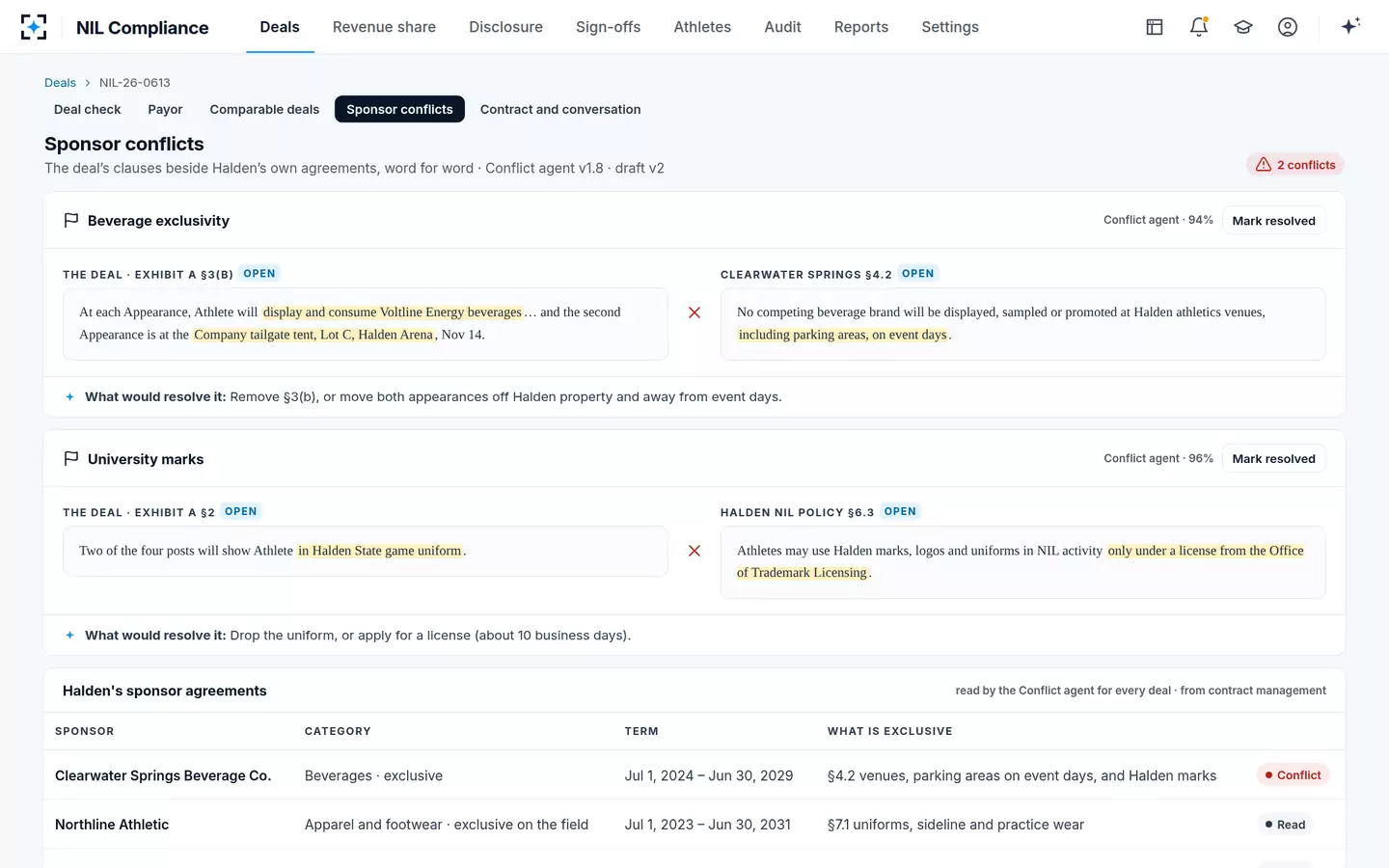Click sparkle icon beside Drop the uniform resolution

point(69,635)
